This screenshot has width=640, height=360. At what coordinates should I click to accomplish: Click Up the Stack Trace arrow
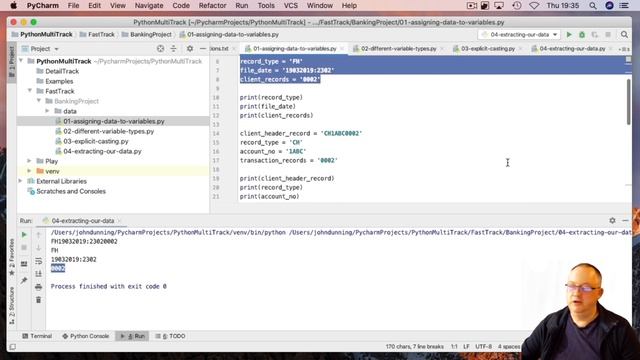(38, 235)
